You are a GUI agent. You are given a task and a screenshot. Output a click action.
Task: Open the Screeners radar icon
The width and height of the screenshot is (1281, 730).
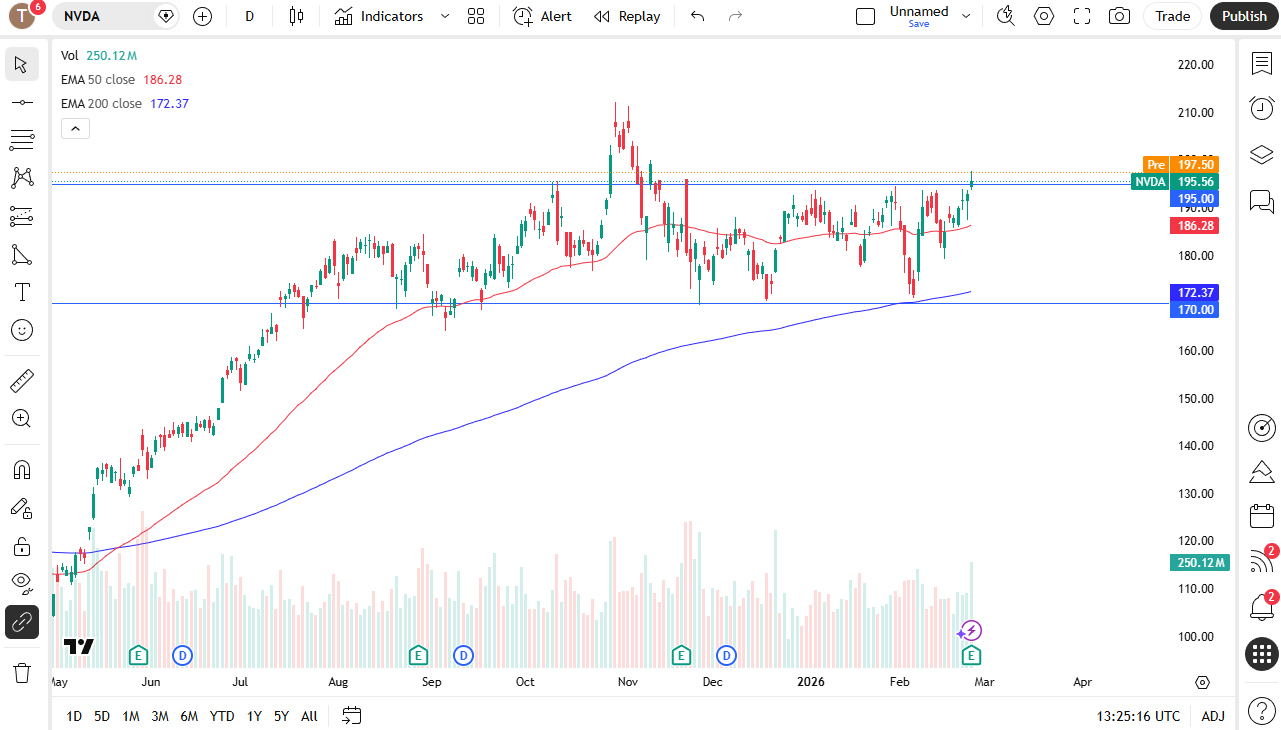tap(1262, 428)
